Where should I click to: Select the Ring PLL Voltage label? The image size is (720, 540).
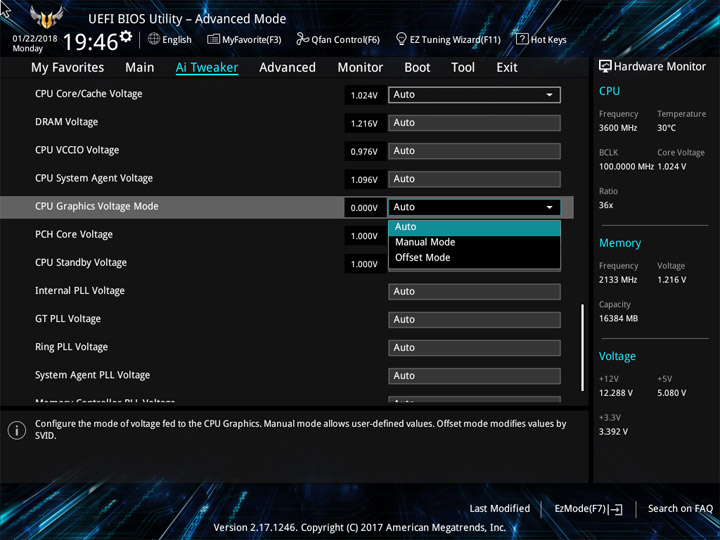72,347
